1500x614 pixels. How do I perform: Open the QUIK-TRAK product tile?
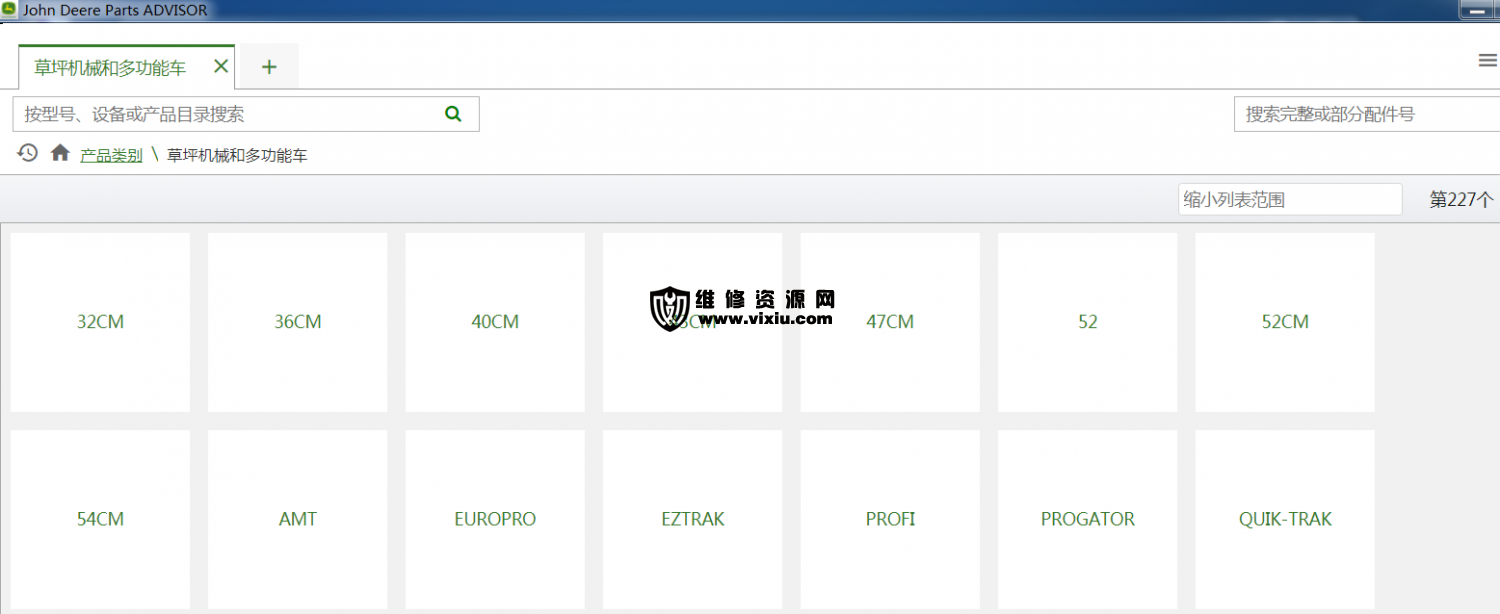(x=1285, y=519)
